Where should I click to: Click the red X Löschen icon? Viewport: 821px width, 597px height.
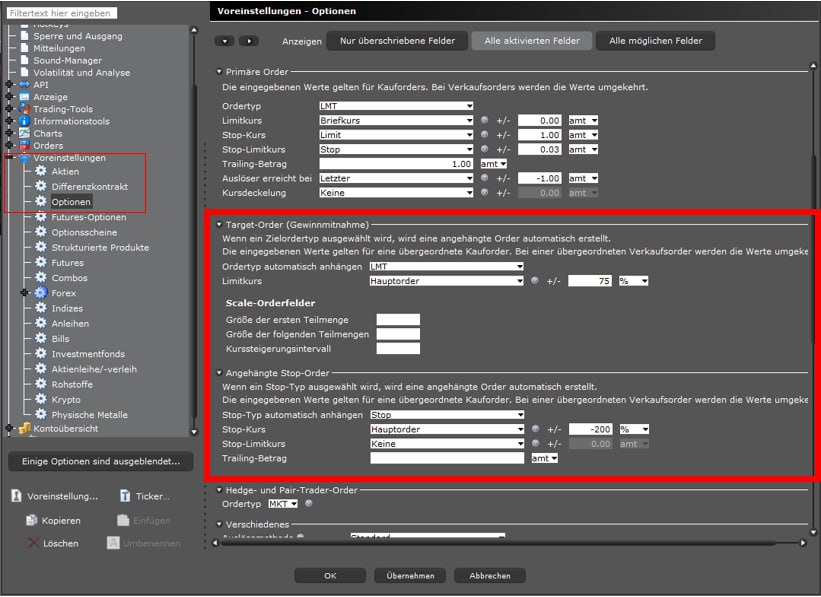[33, 543]
